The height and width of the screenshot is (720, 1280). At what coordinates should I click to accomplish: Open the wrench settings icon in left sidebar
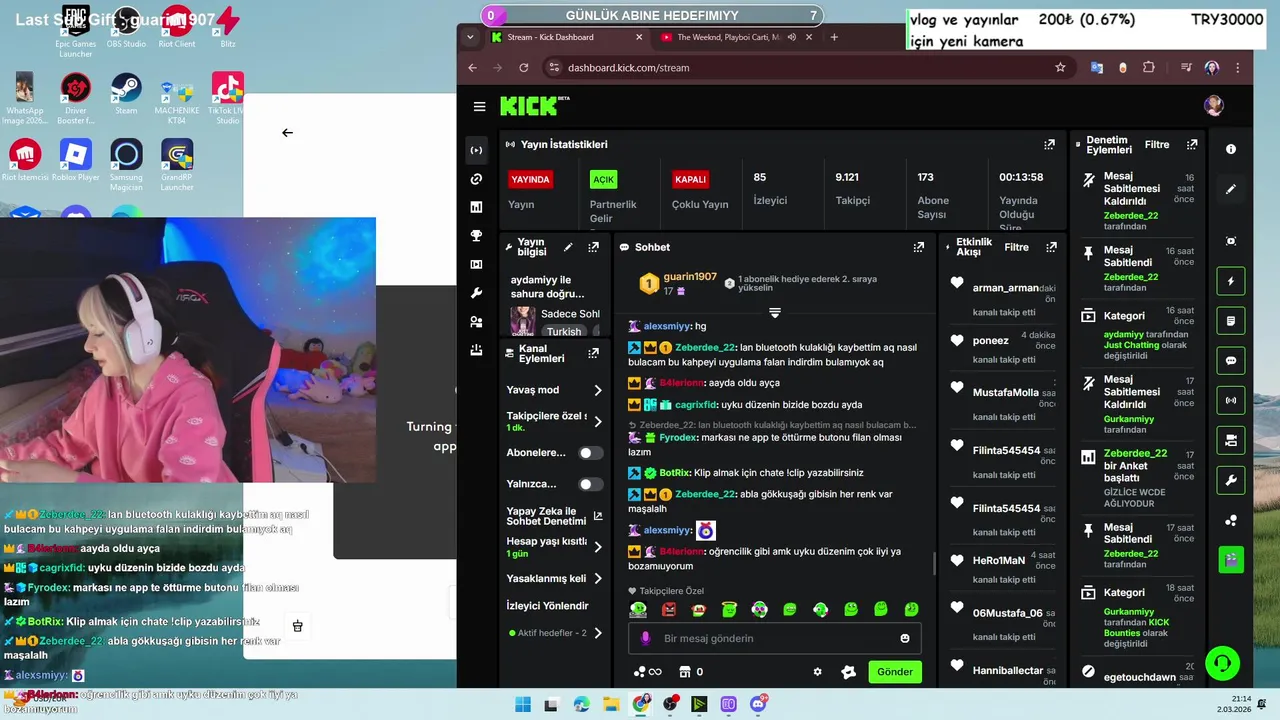[x=476, y=293]
